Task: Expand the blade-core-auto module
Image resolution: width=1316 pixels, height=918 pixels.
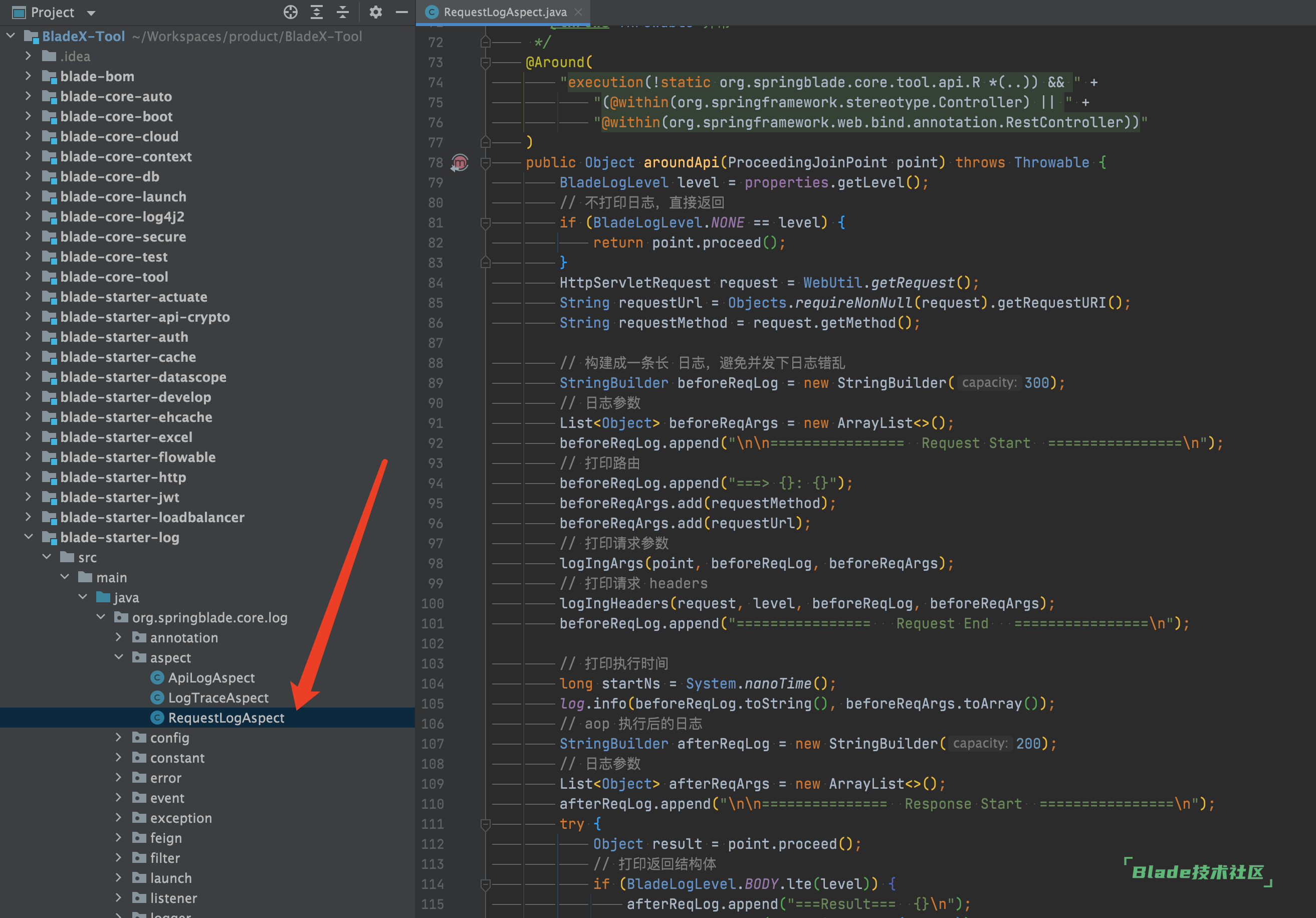Action: click(x=29, y=96)
